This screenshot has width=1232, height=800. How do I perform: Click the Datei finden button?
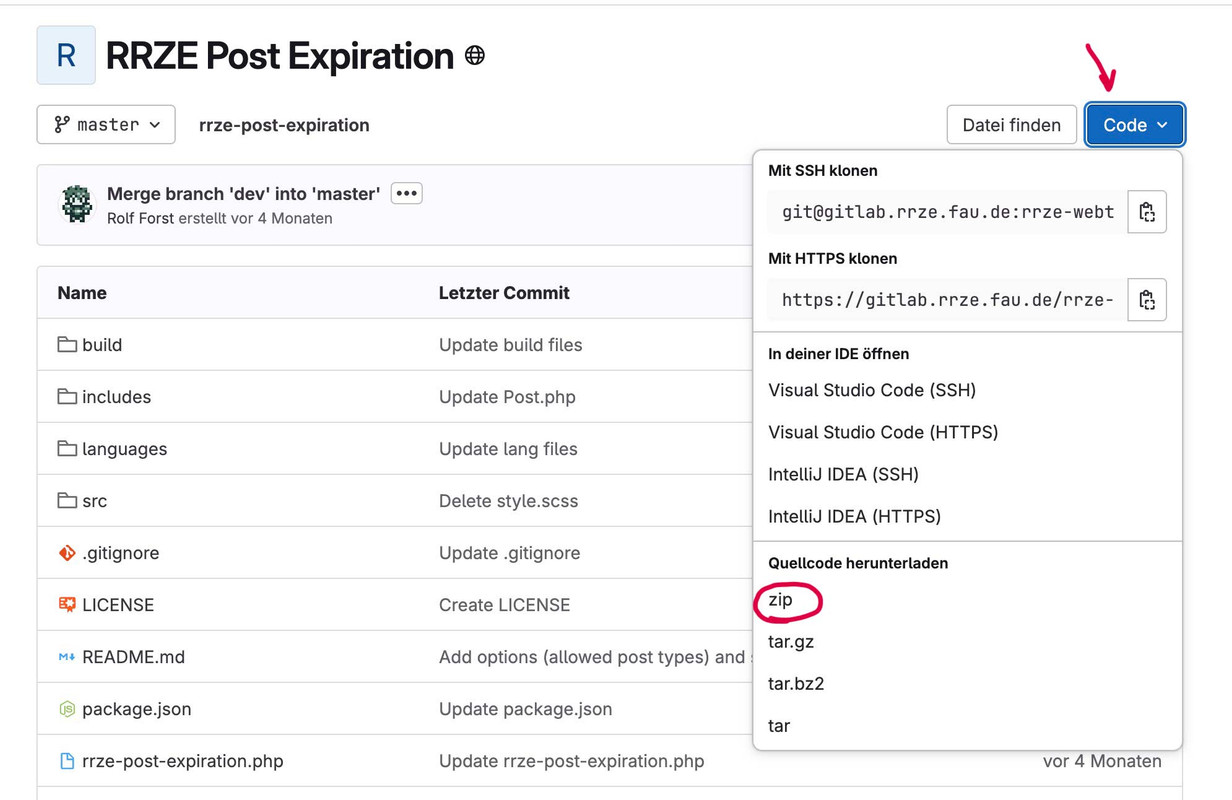coord(1011,125)
